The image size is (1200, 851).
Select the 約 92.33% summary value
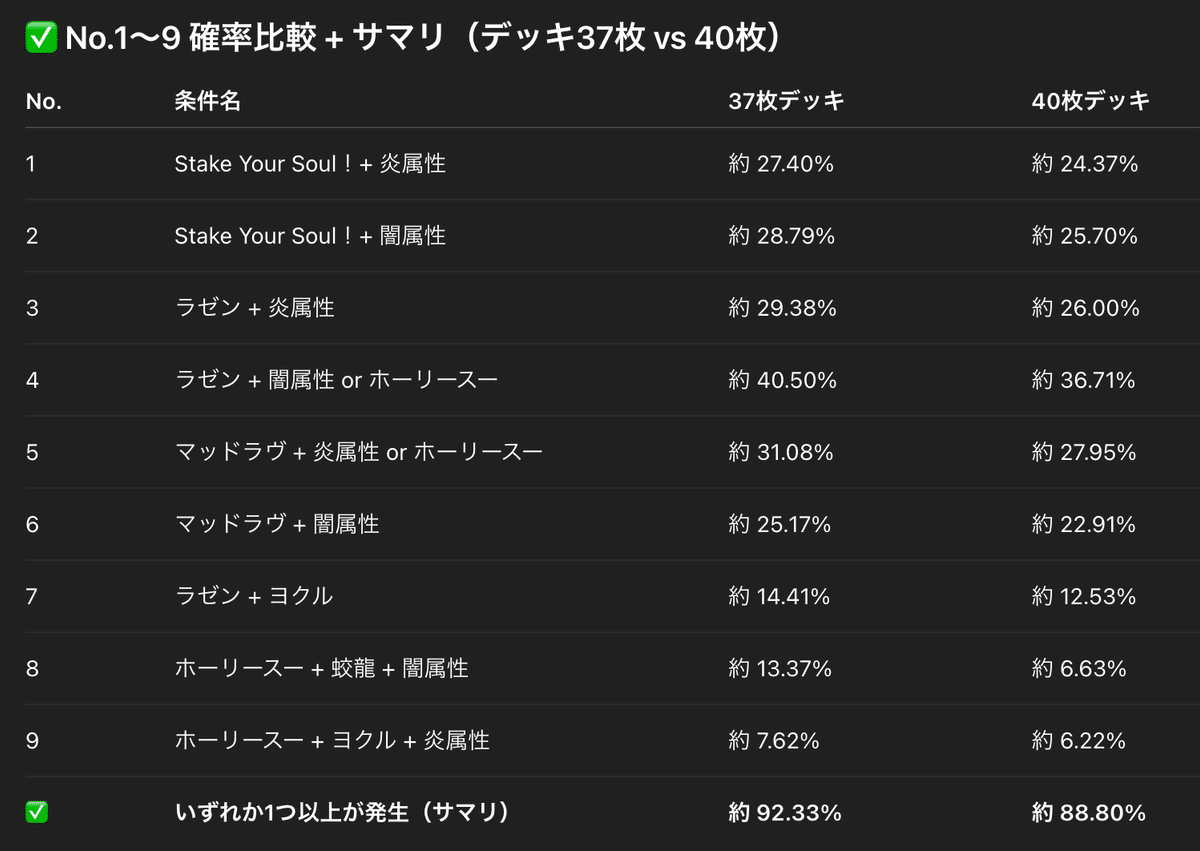(x=785, y=813)
